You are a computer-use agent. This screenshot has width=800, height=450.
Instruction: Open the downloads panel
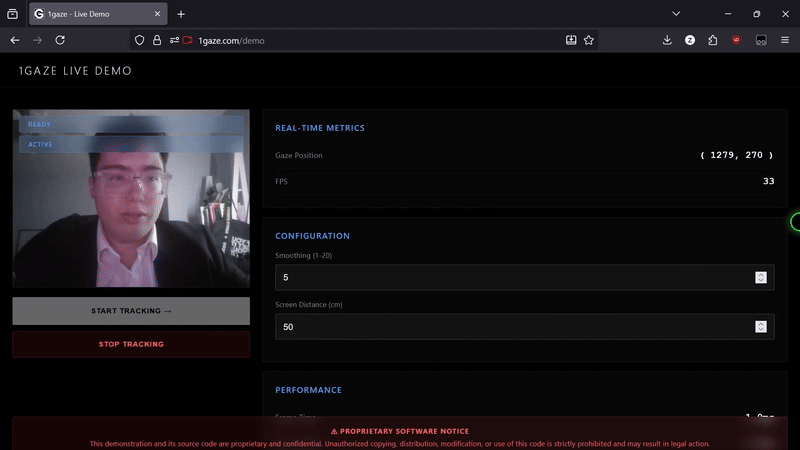click(x=667, y=40)
